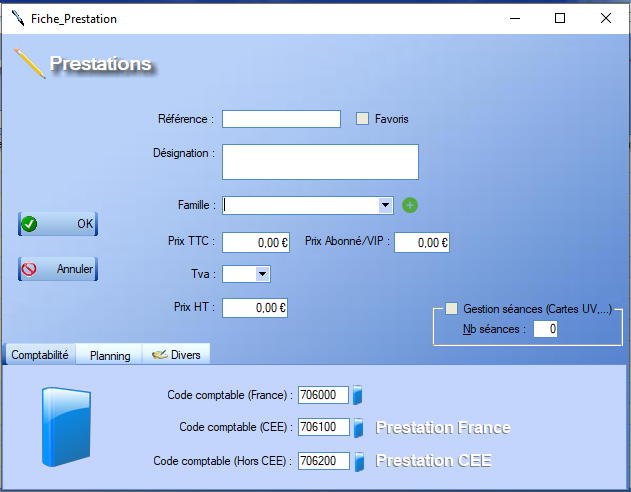Select the Comptabilité tab

click(x=40, y=355)
